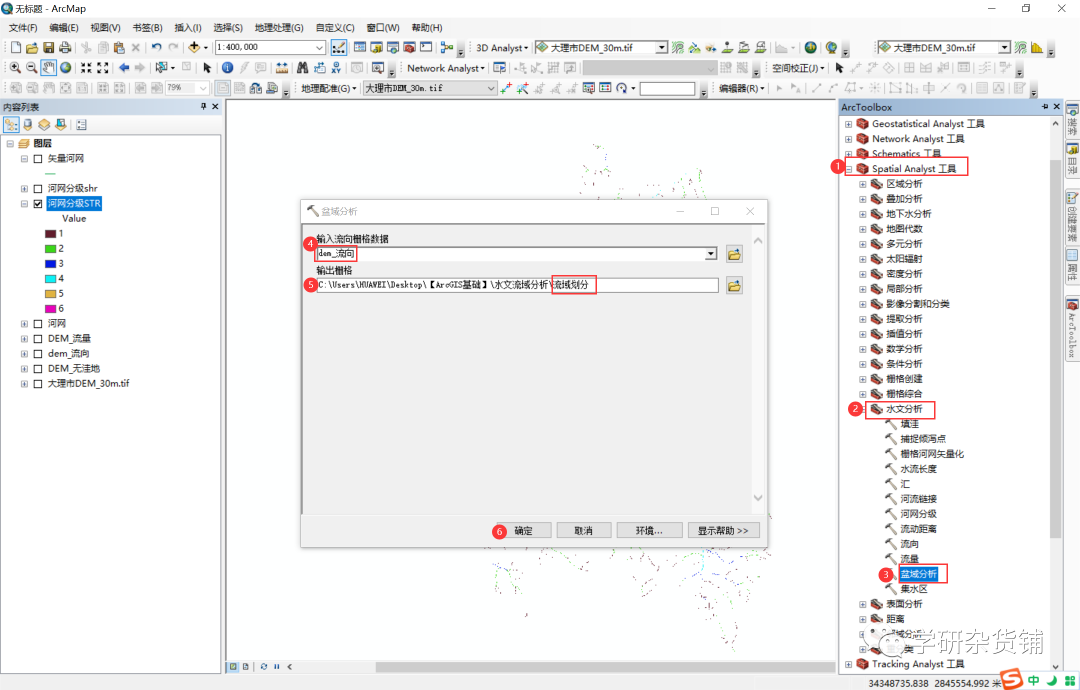Screen dimensions: 1080x690
Task: Open the 地理配准(G) dropdown
Action: click(x=329, y=88)
